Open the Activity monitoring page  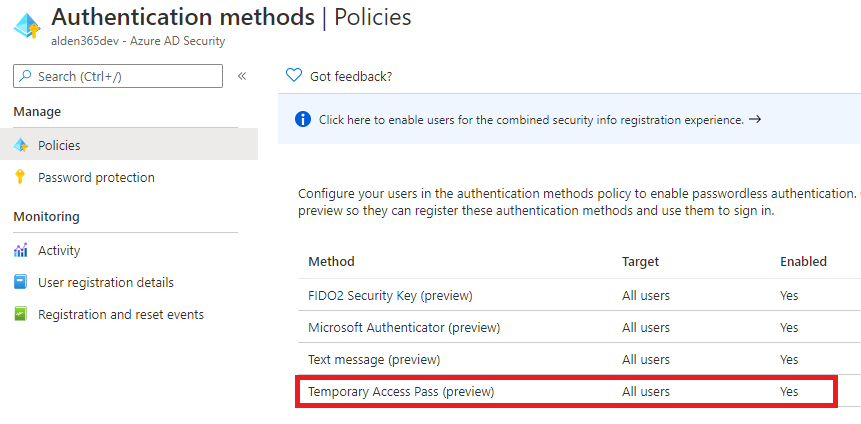[59, 251]
